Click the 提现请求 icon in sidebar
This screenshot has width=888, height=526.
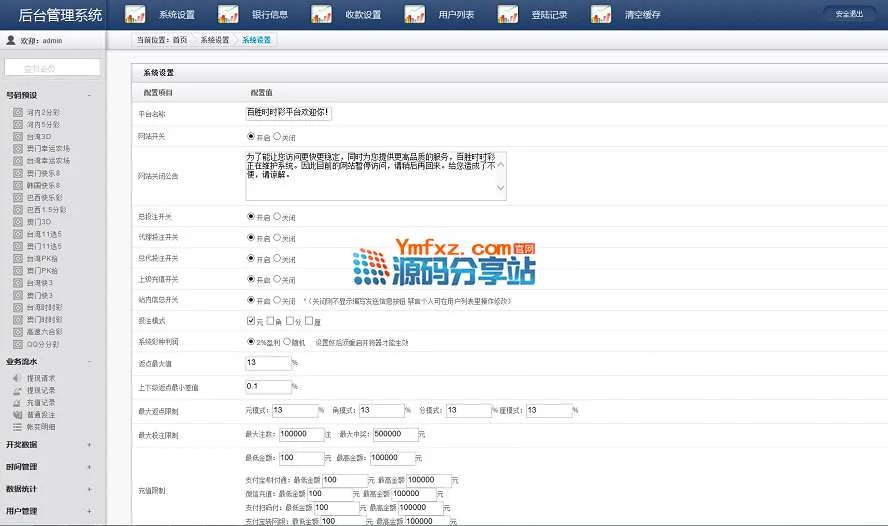pos(18,378)
